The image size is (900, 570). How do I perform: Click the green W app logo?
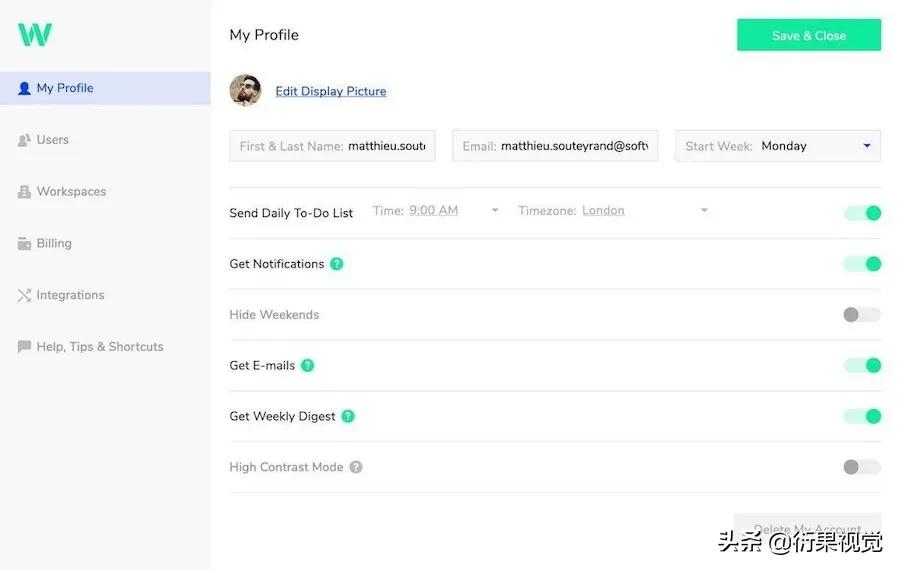pos(35,34)
